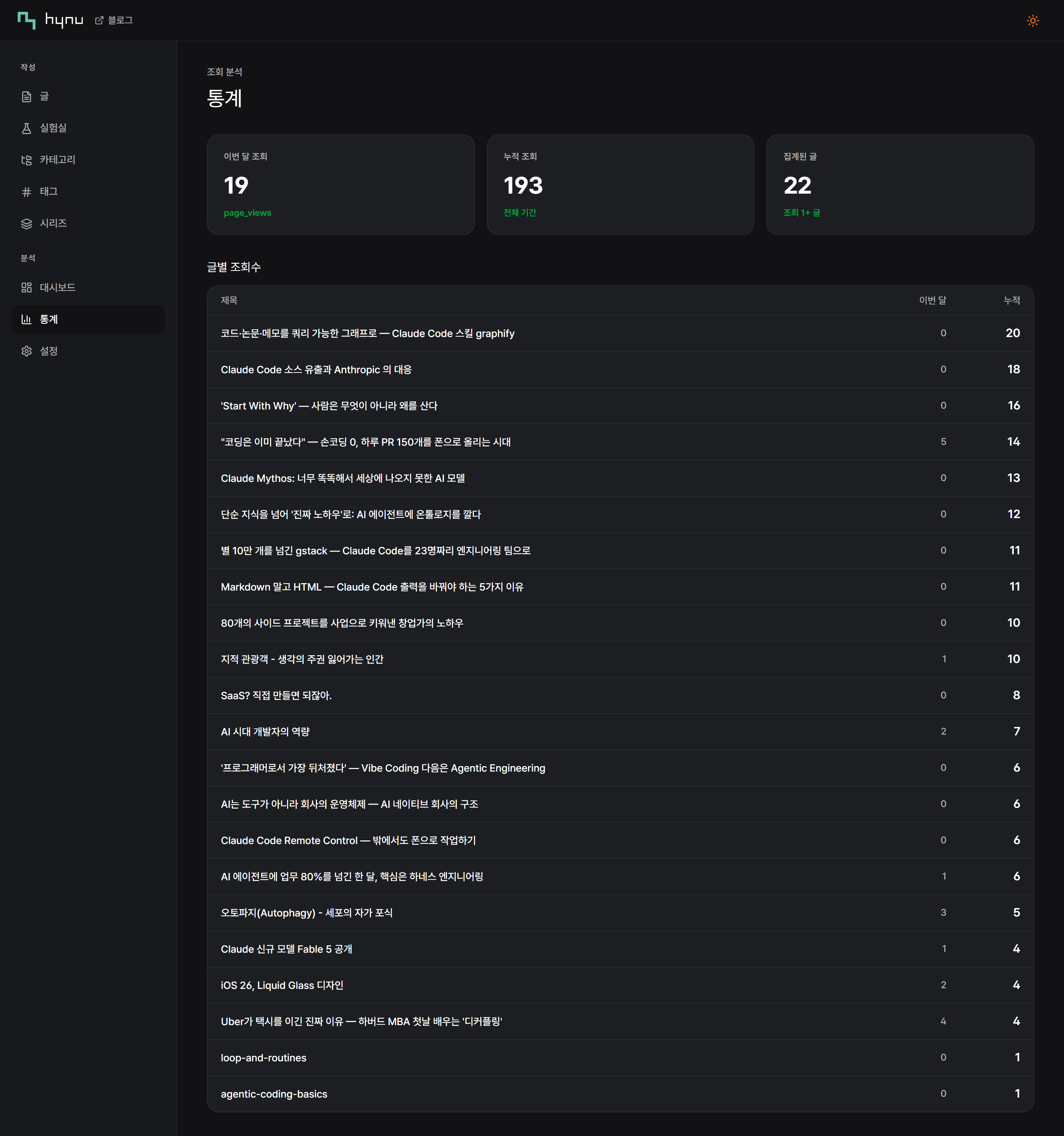Click monthly count 5 for "코딩은 이미 끝났다"

coord(944,442)
